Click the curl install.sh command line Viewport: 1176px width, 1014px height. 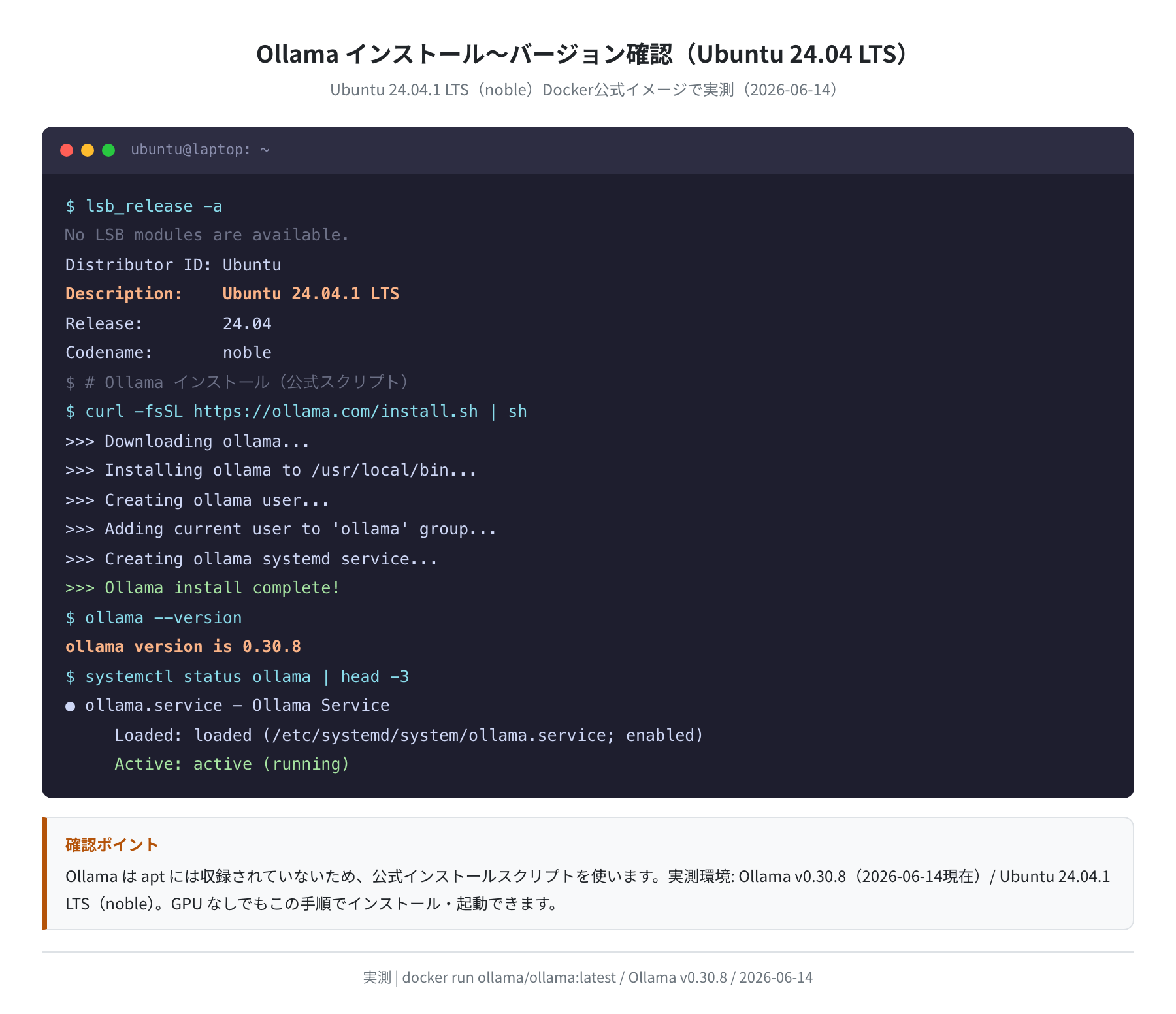(296, 412)
